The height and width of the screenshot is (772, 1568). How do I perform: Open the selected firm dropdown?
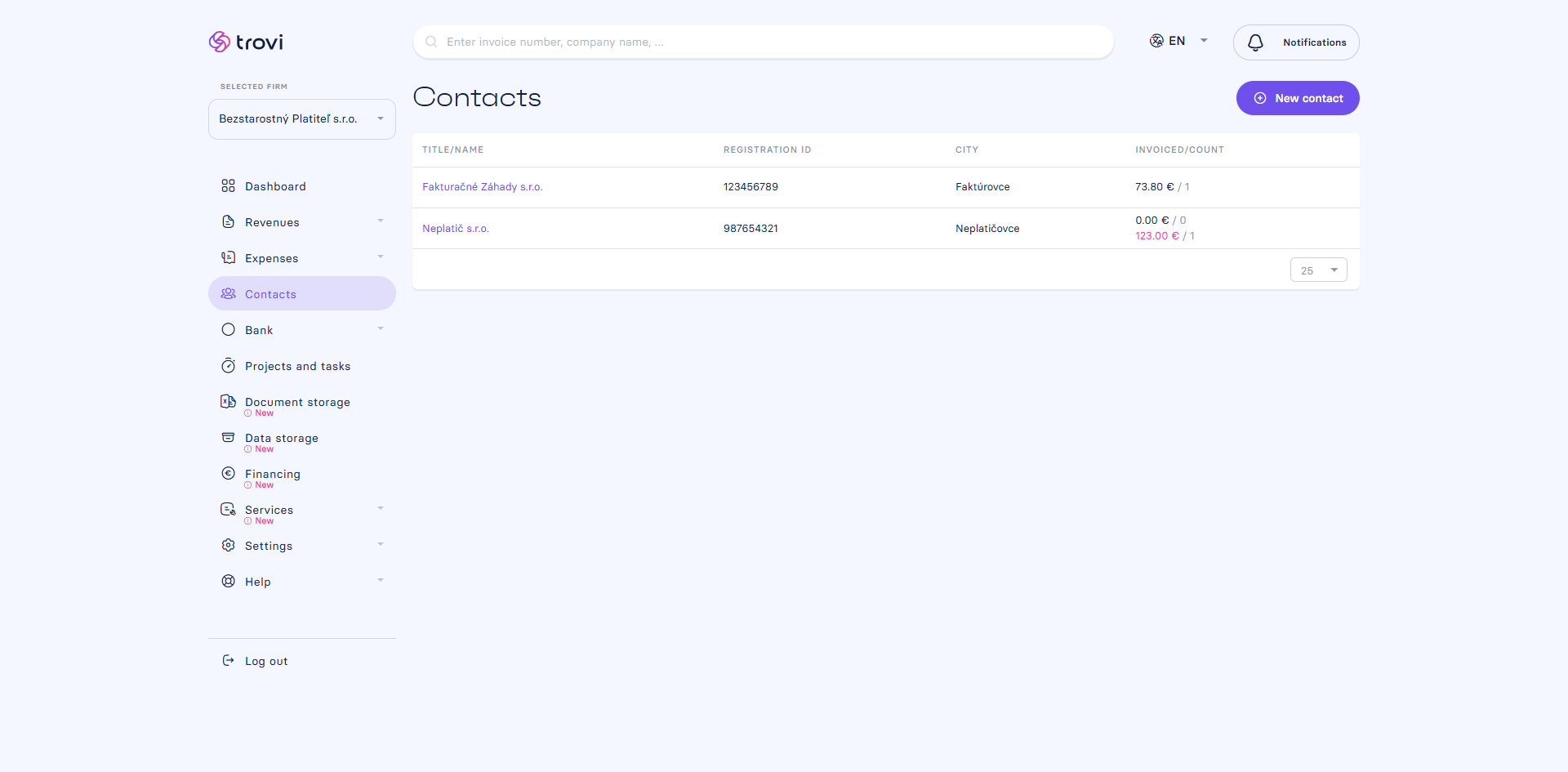pos(302,119)
